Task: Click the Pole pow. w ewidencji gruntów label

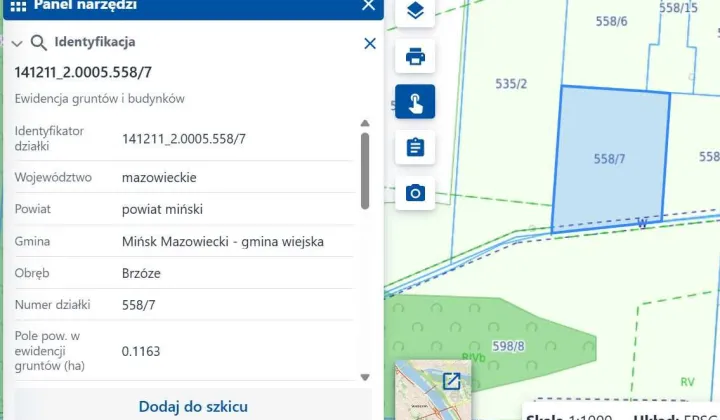Action: click(x=50, y=351)
